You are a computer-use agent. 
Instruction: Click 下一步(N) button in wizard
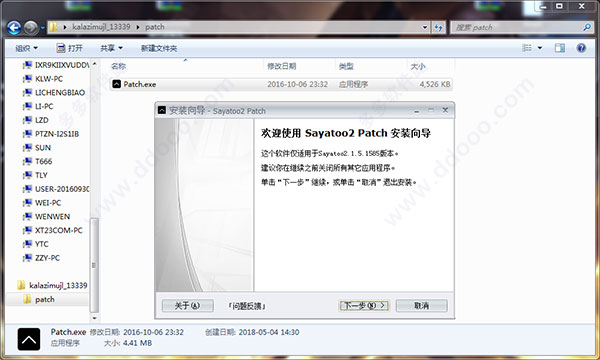point(364,306)
